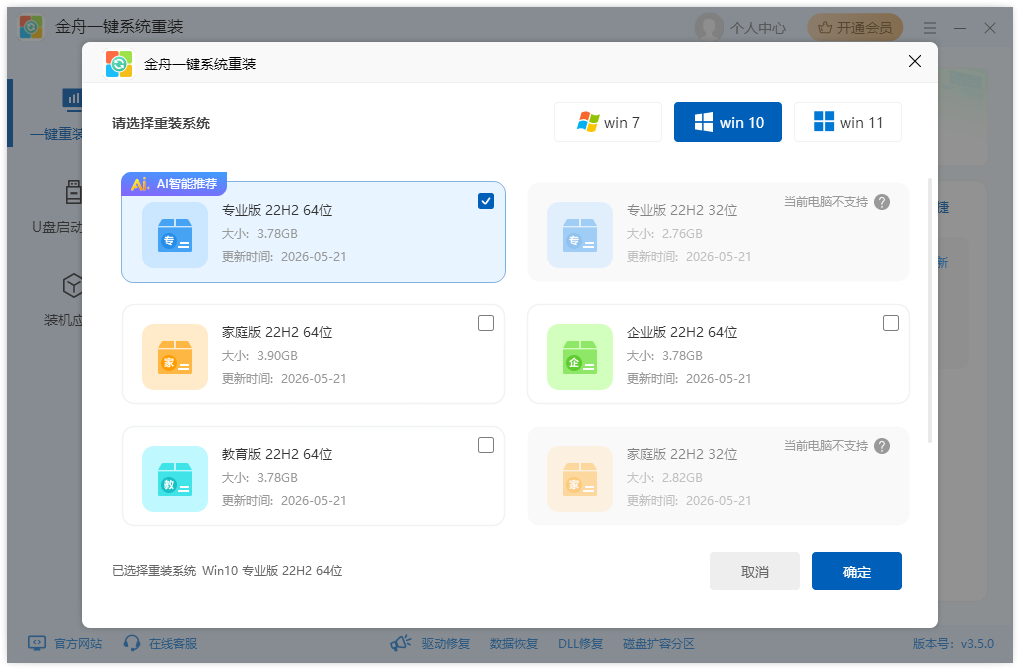Select the win 7 tab
The image size is (1020, 670).
tap(608, 122)
